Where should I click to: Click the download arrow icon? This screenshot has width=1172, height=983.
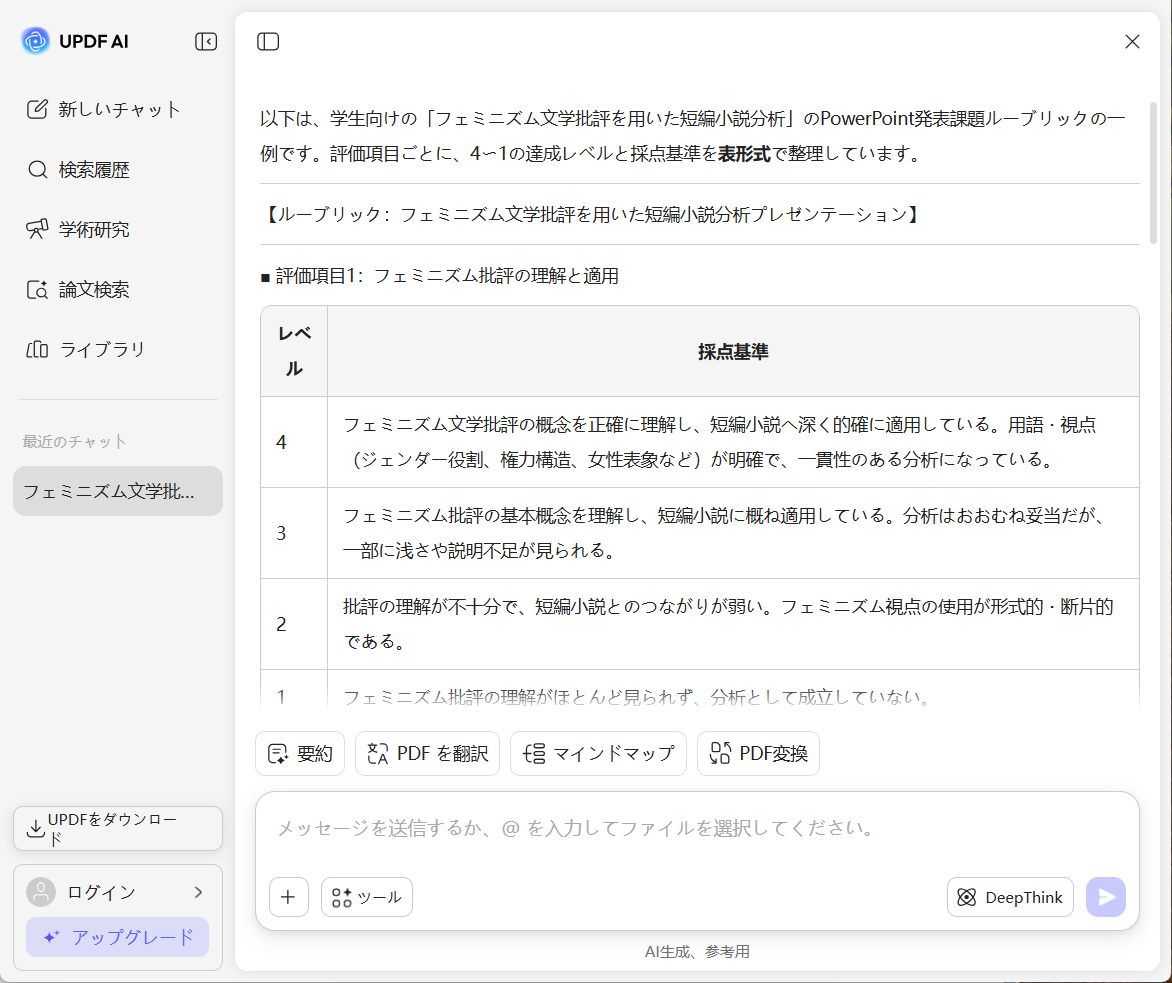(x=35, y=828)
